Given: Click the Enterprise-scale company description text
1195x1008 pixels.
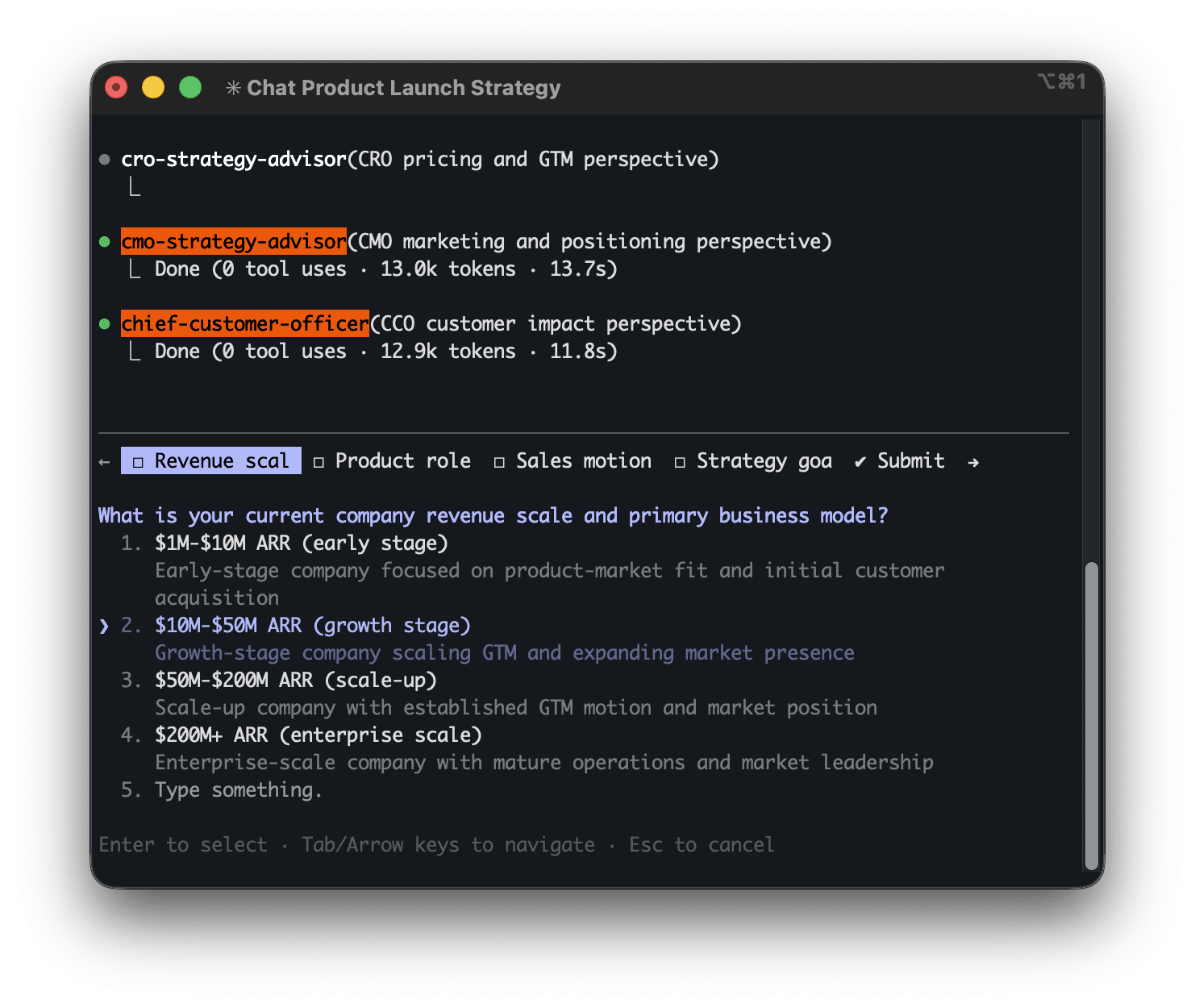Looking at the screenshot, I should tap(544, 762).
